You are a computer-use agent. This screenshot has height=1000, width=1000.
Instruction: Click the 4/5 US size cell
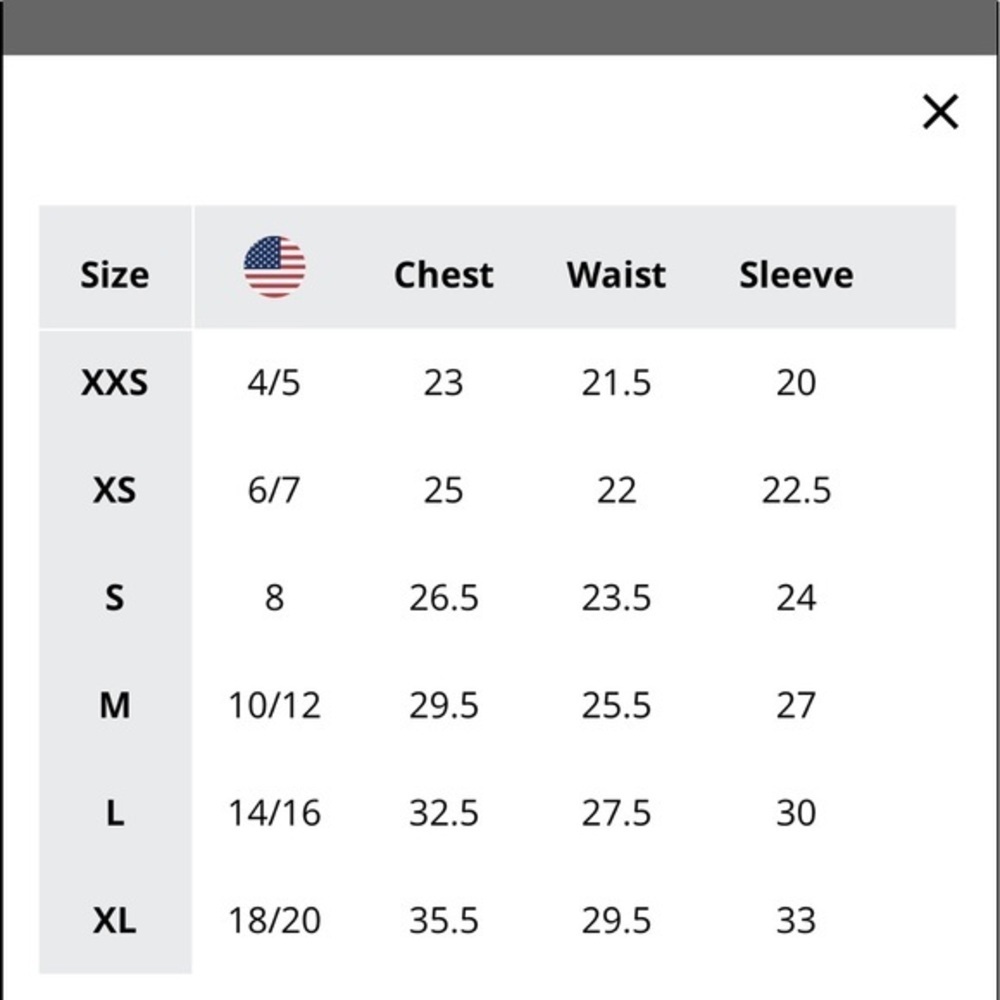click(274, 383)
